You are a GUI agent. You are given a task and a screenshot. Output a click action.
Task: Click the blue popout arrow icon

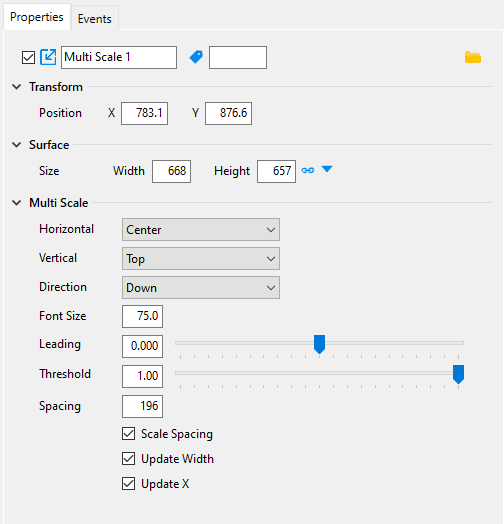[x=48, y=57]
